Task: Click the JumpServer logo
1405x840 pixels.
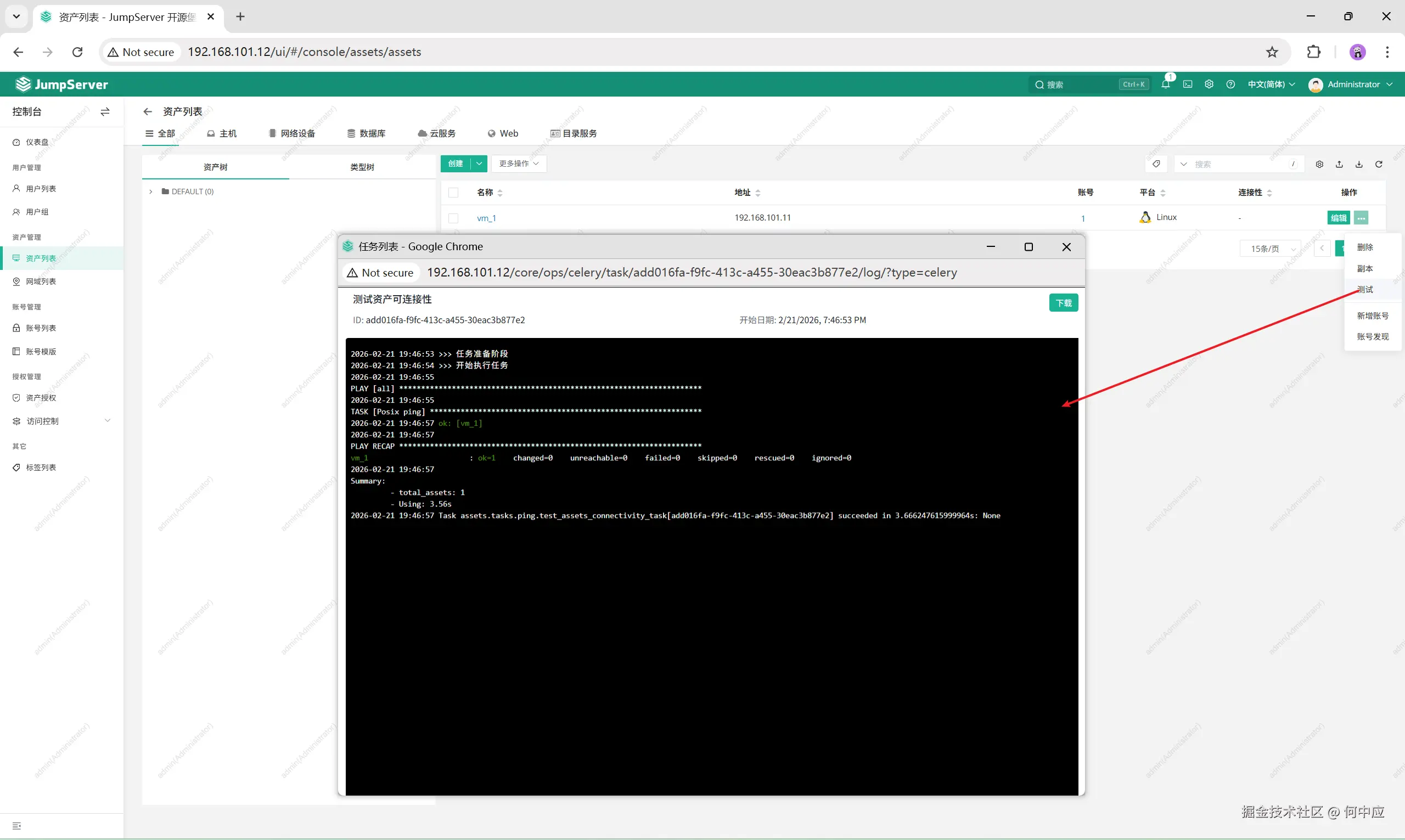Action: tap(61, 84)
